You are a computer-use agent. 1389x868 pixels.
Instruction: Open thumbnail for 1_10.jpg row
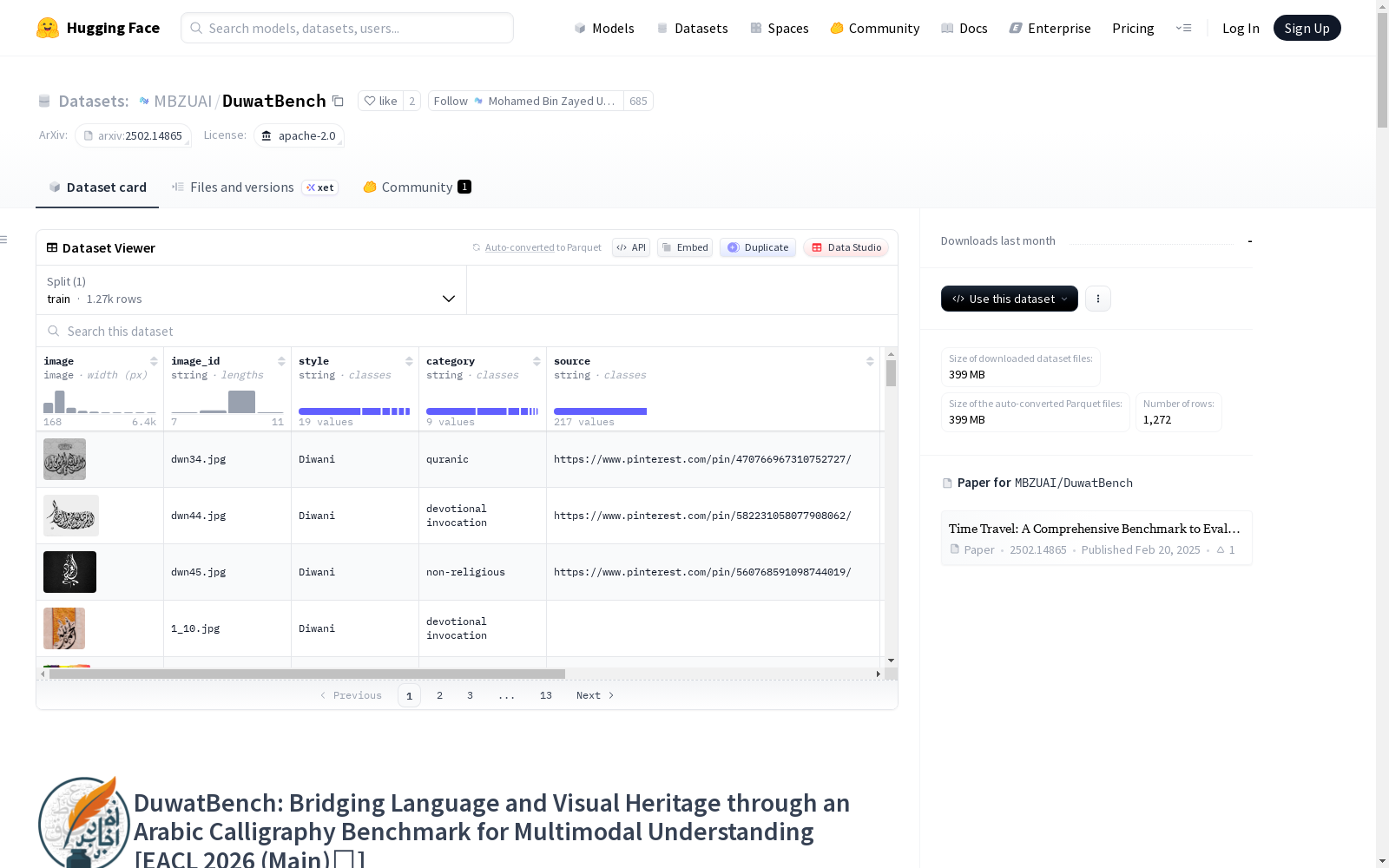[64, 628]
